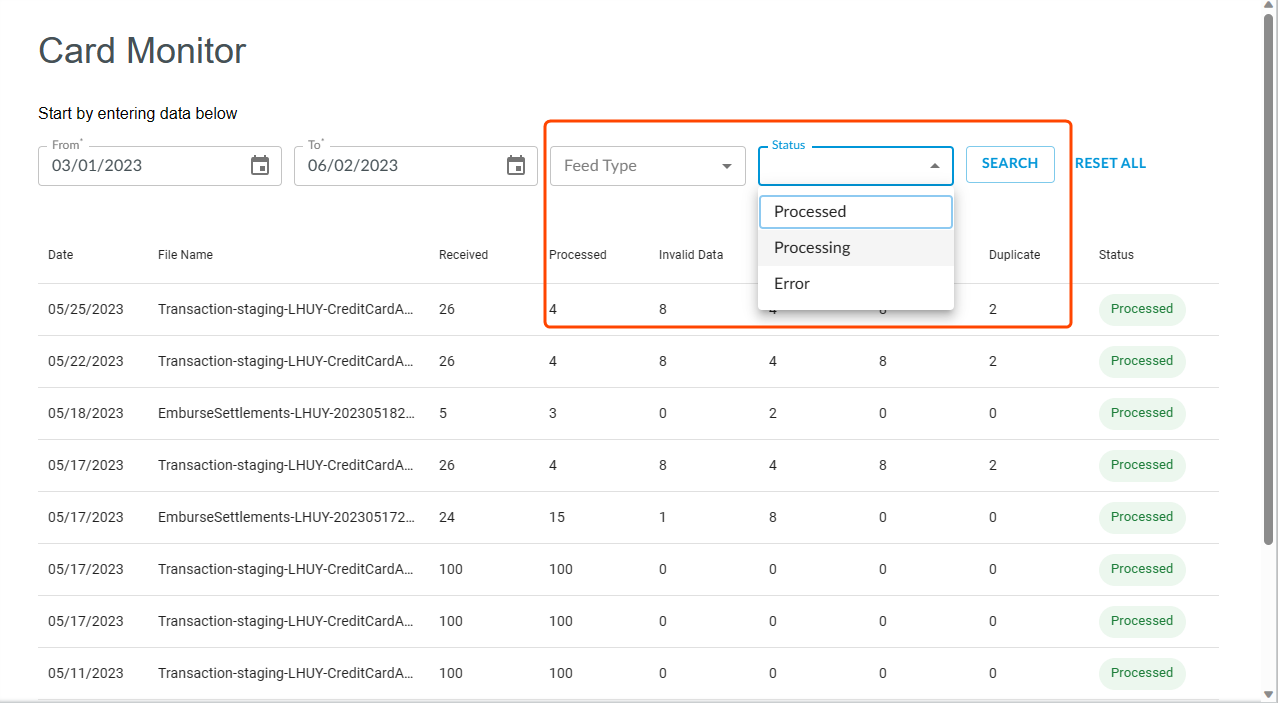Open the 05/18/2023 EmburseSettlements file row
Viewport: 1278px width, 703px height.
click(x=285, y=413)
